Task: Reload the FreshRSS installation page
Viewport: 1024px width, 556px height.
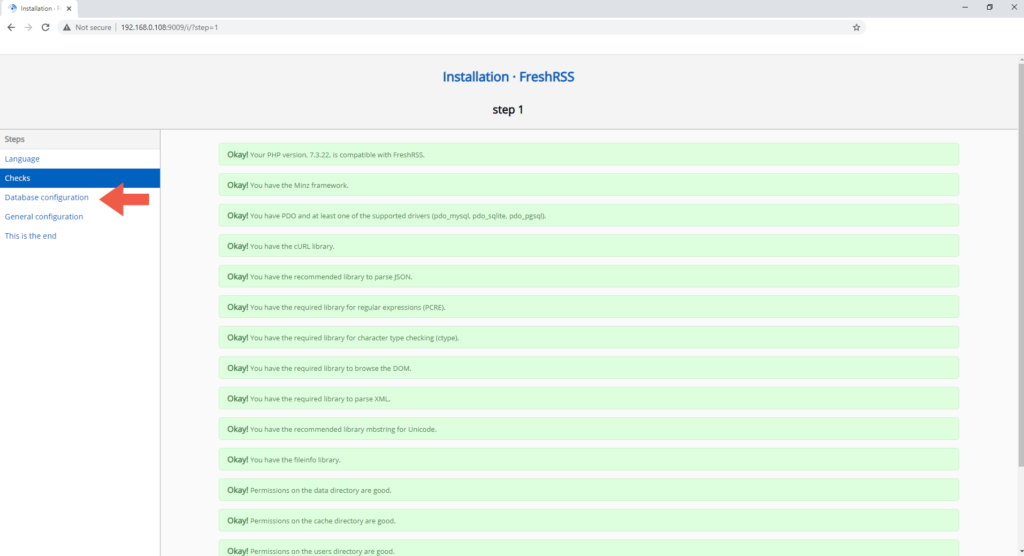Action: [45, 27]
